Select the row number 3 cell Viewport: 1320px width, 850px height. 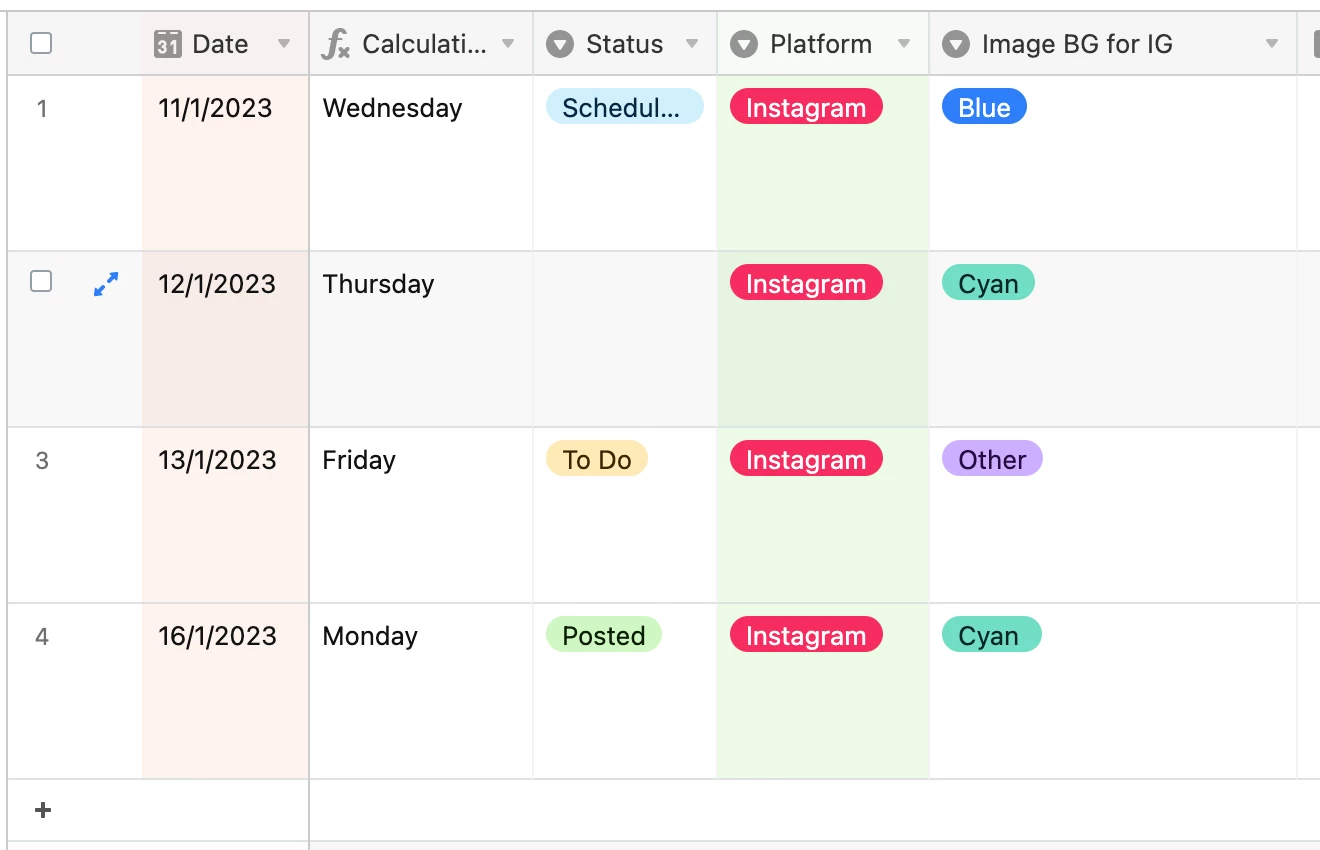[x=42, y=461]
